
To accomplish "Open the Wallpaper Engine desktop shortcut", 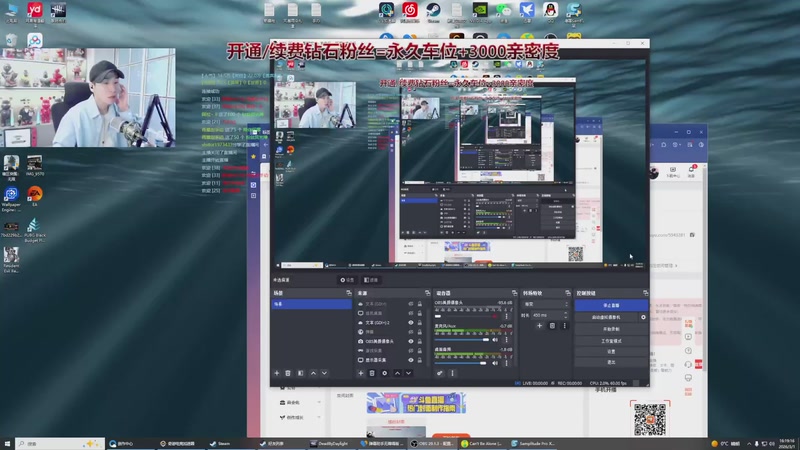I will 11,198.
